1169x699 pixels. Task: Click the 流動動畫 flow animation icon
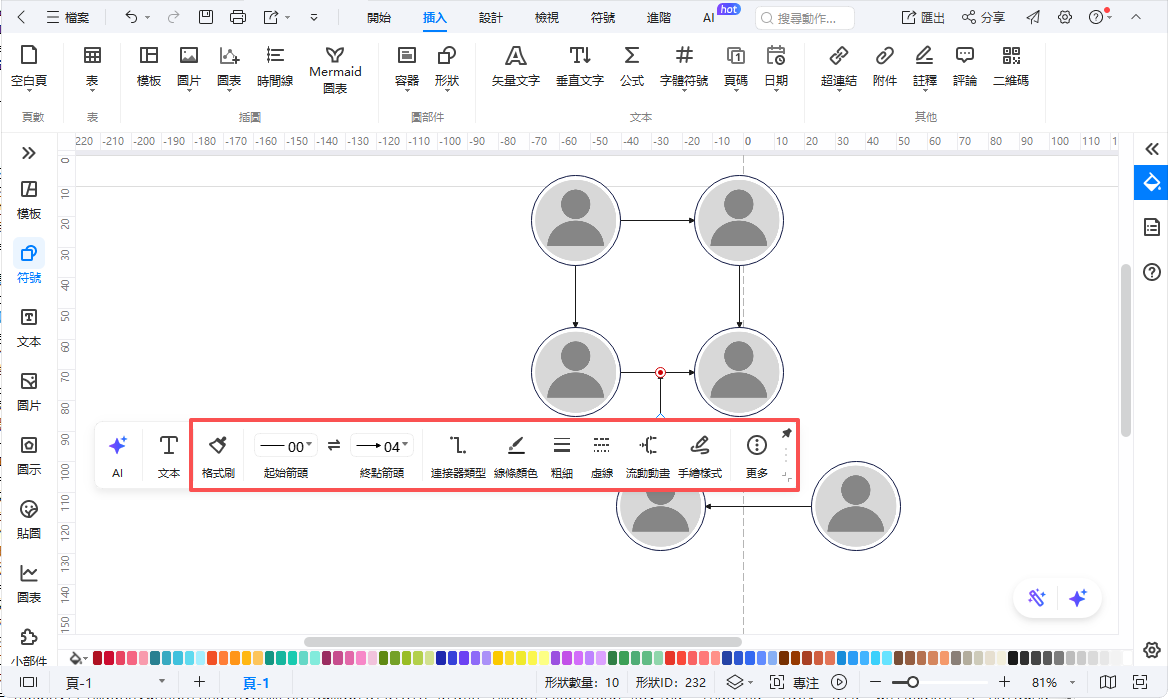pos(648,446)
